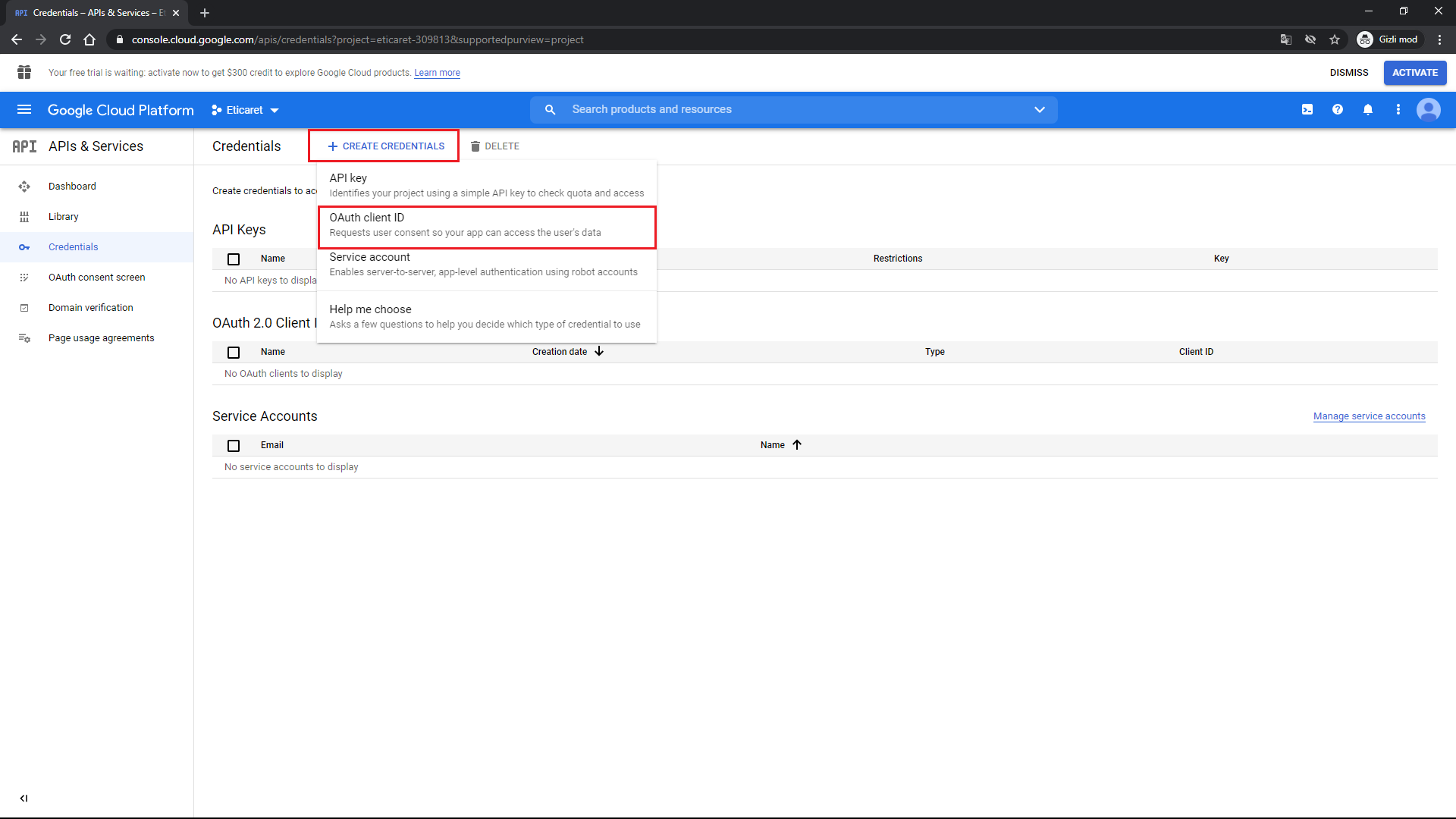Collapse the sidebar with the arrow icon
The width and height of the screenshot is (1456, 819).
(24, 798)
